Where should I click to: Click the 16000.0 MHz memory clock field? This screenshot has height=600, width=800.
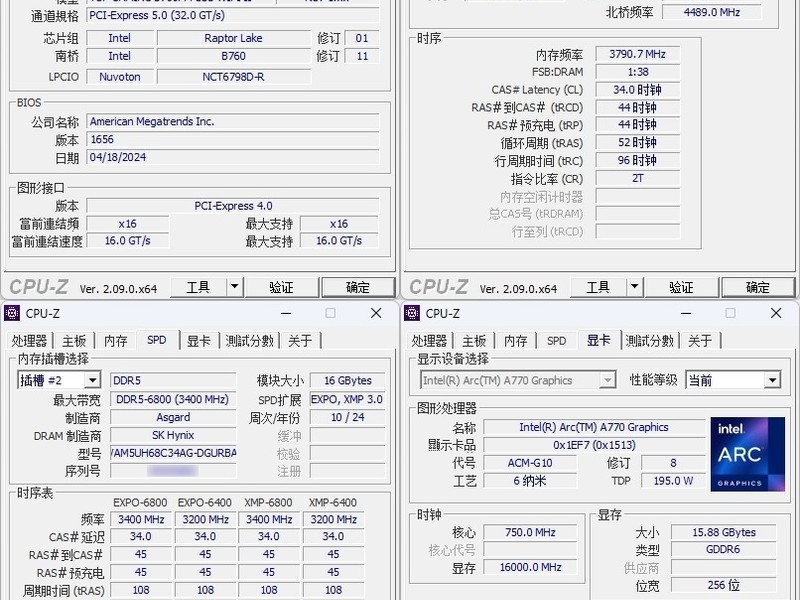(x=530, y=567)
